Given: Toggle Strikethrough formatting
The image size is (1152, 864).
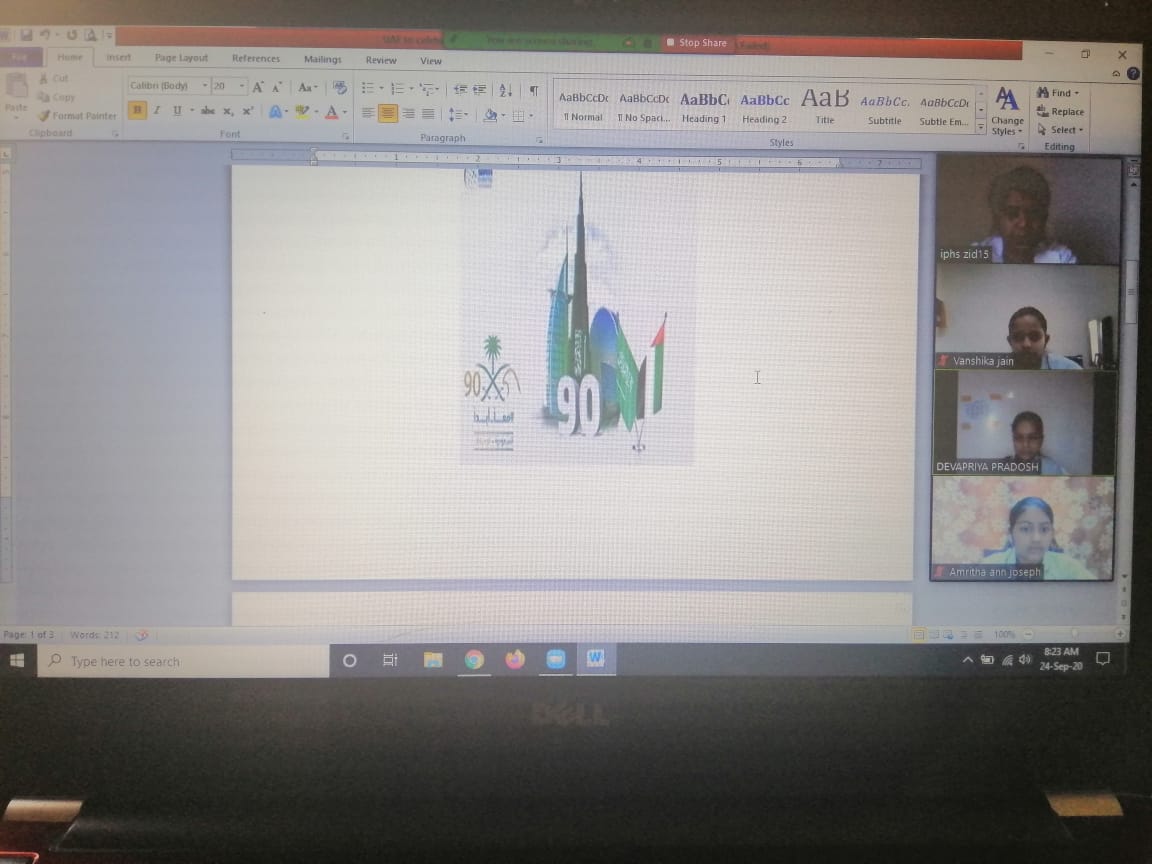Looking at the screenshot, I should coord(208,111).
